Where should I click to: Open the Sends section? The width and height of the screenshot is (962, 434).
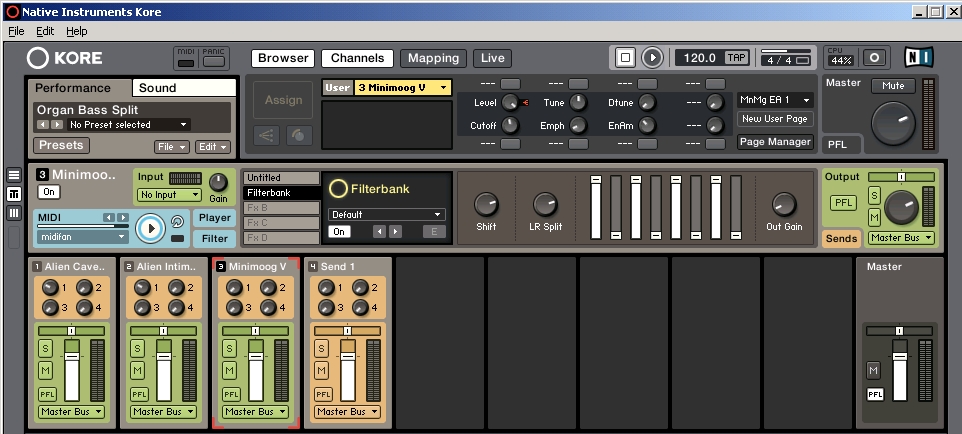(841, 238)
